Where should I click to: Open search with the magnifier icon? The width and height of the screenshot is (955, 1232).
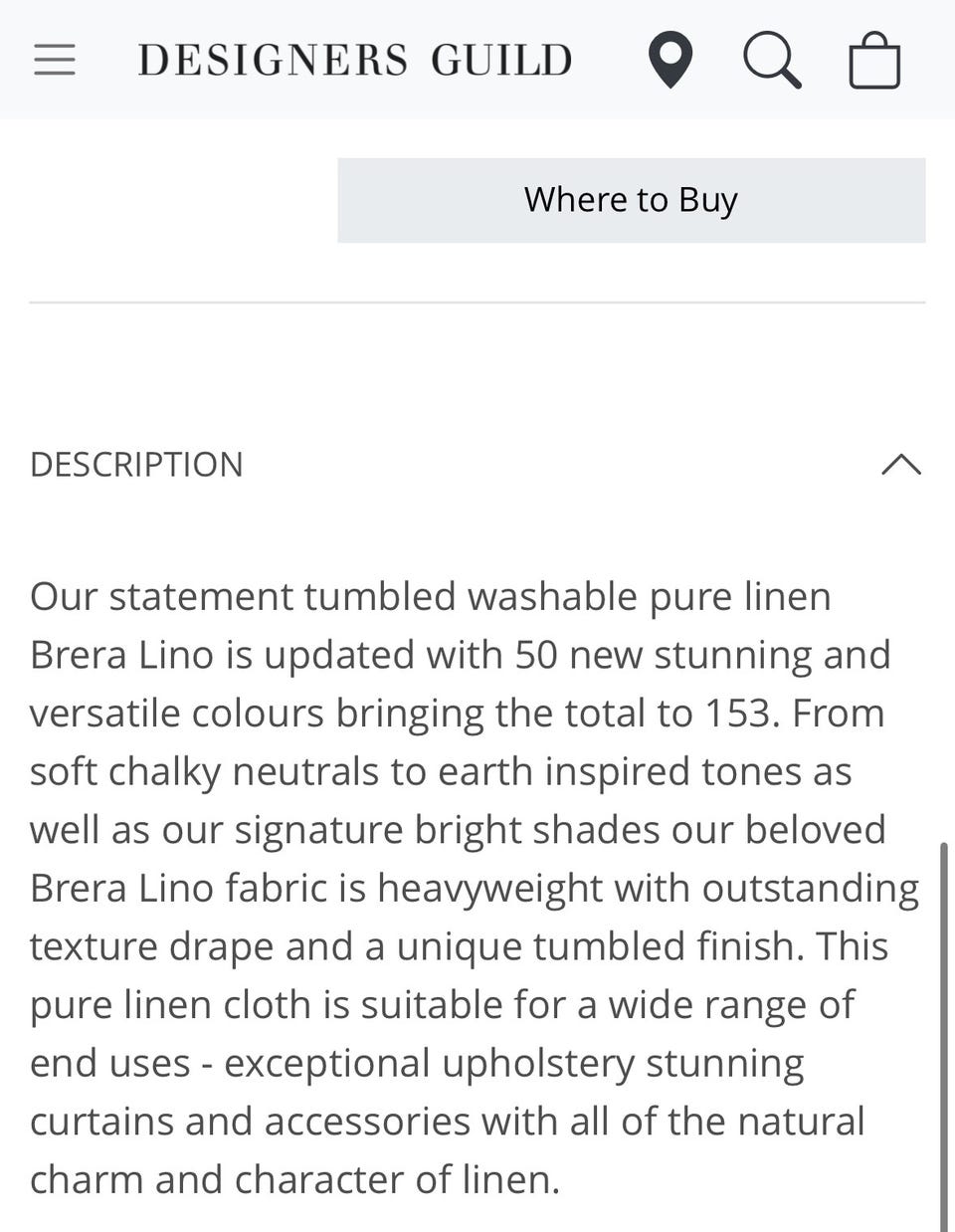772,60
